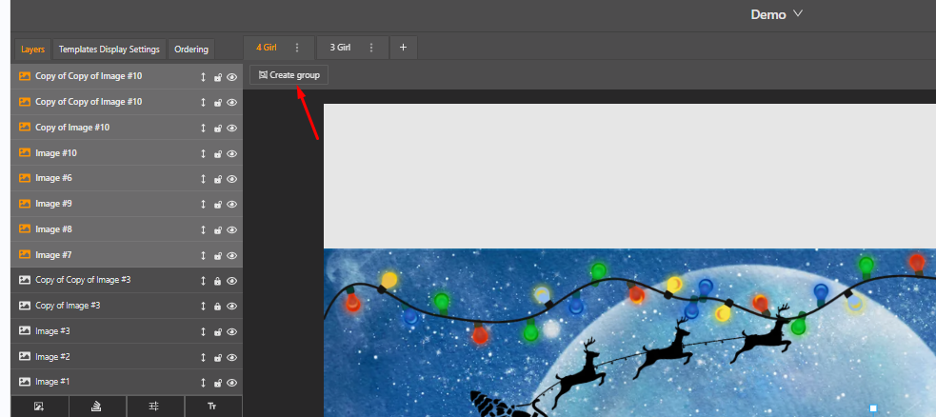Click the group icon inside Create group button
Screen dimensions: 936x418
(x=263, y=75)
